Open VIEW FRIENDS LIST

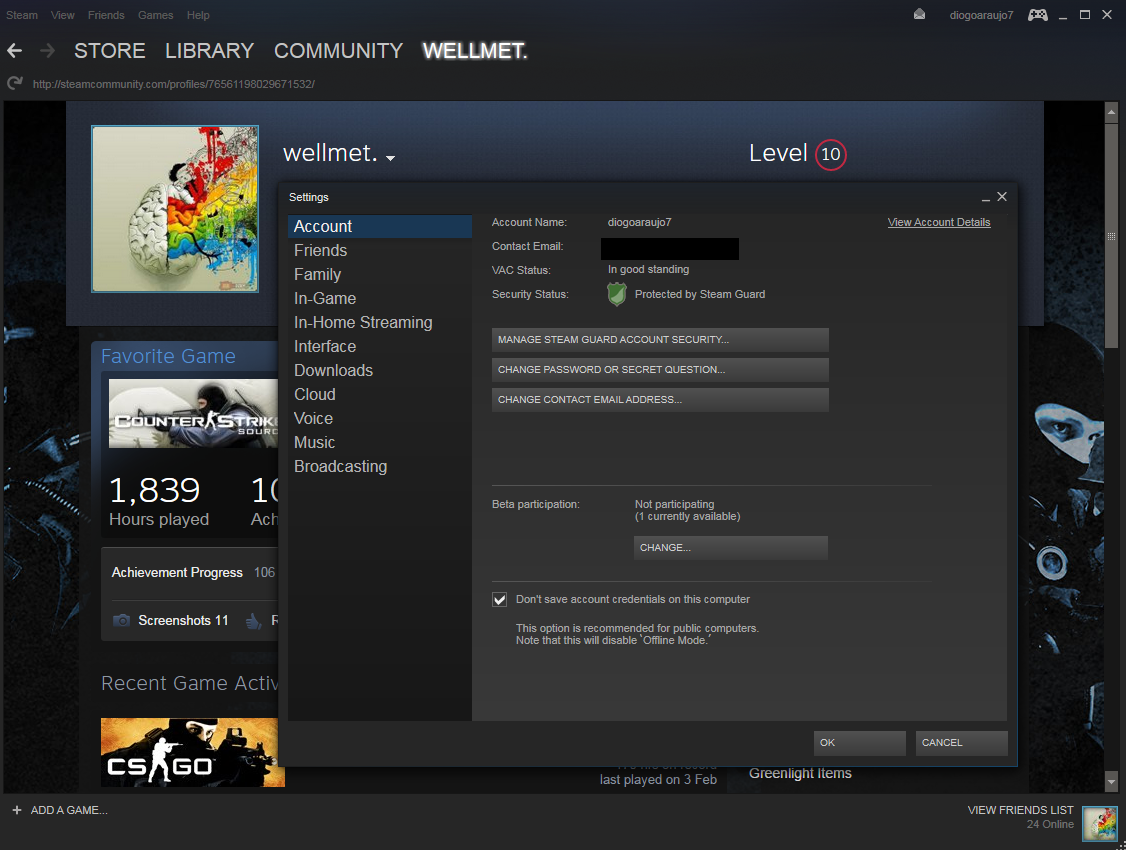click(1020, 810)
